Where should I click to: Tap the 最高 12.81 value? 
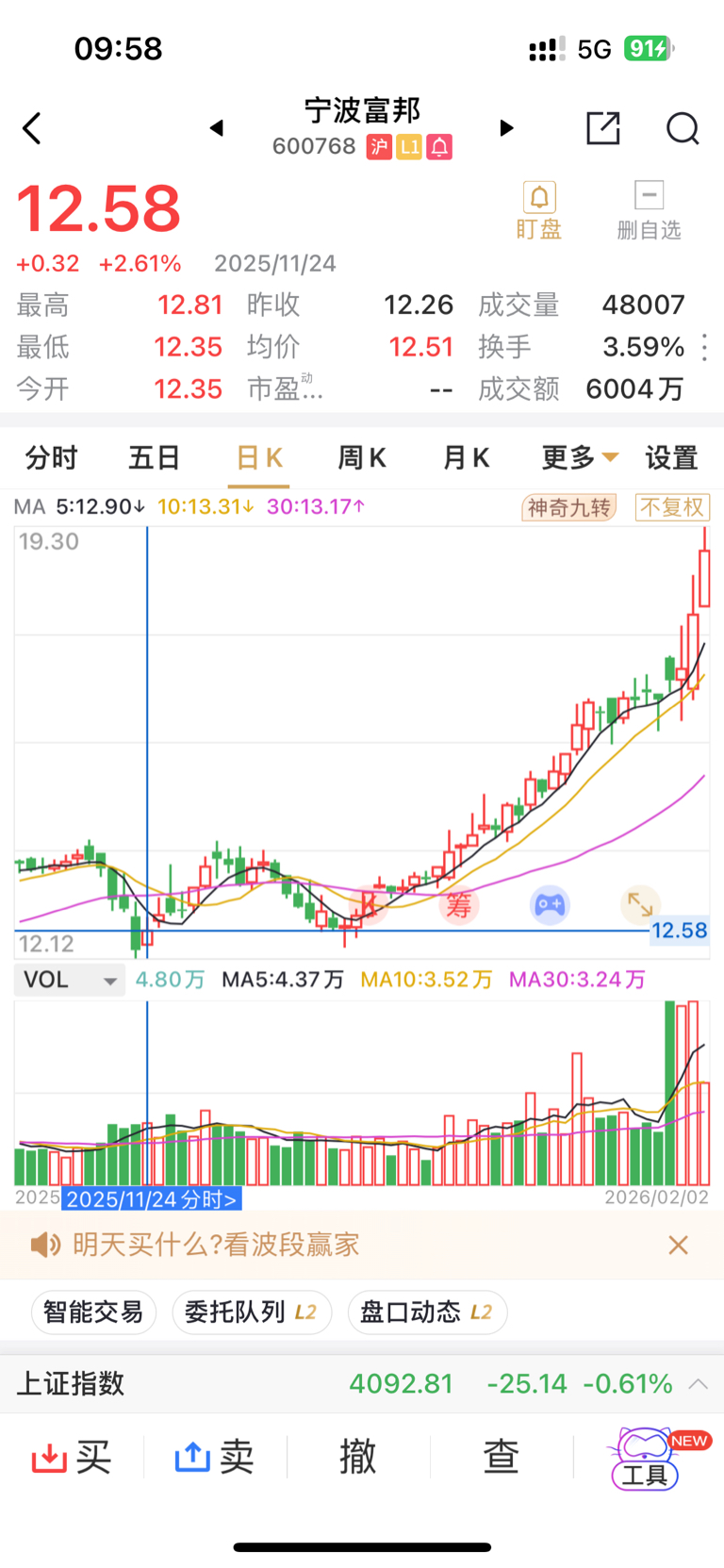[189, 305]
